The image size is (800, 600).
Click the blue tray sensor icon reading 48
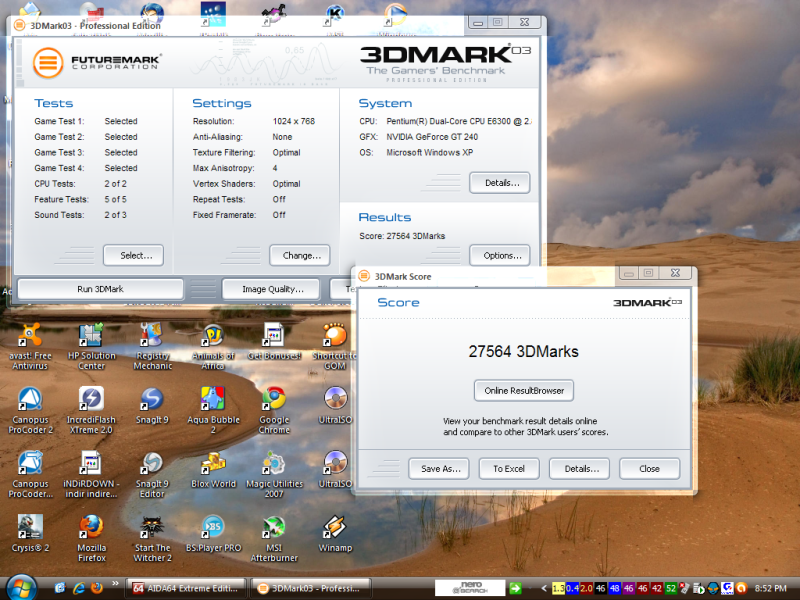615,588
